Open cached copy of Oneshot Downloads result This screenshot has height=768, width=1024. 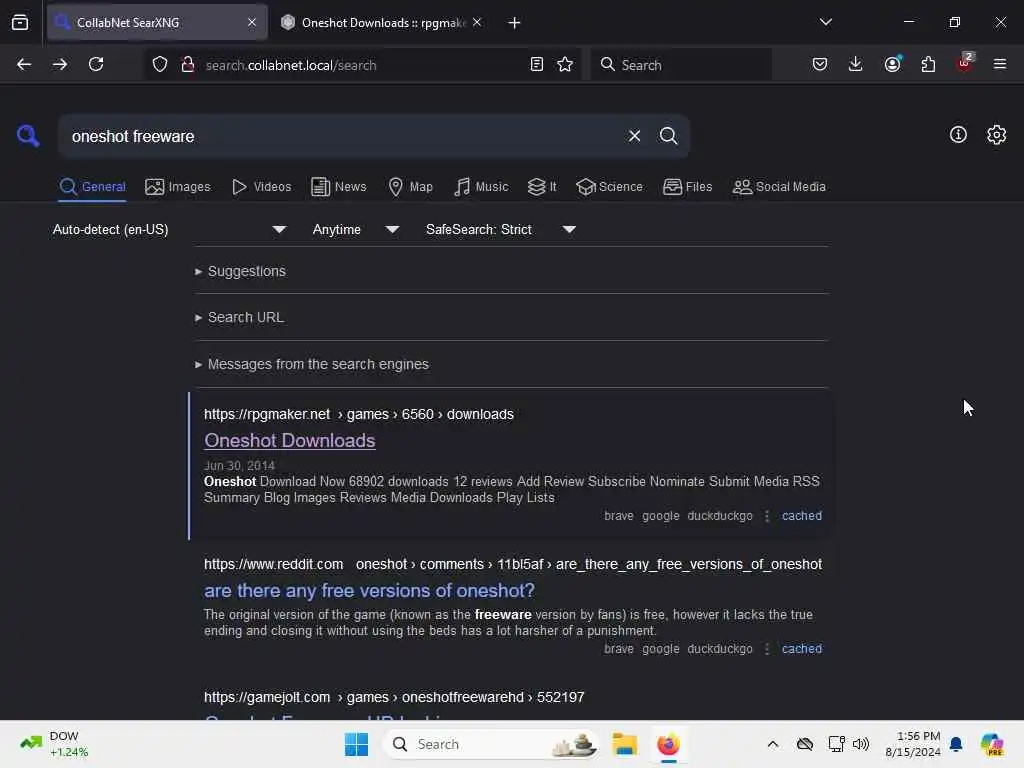click(x=801, y=515)
